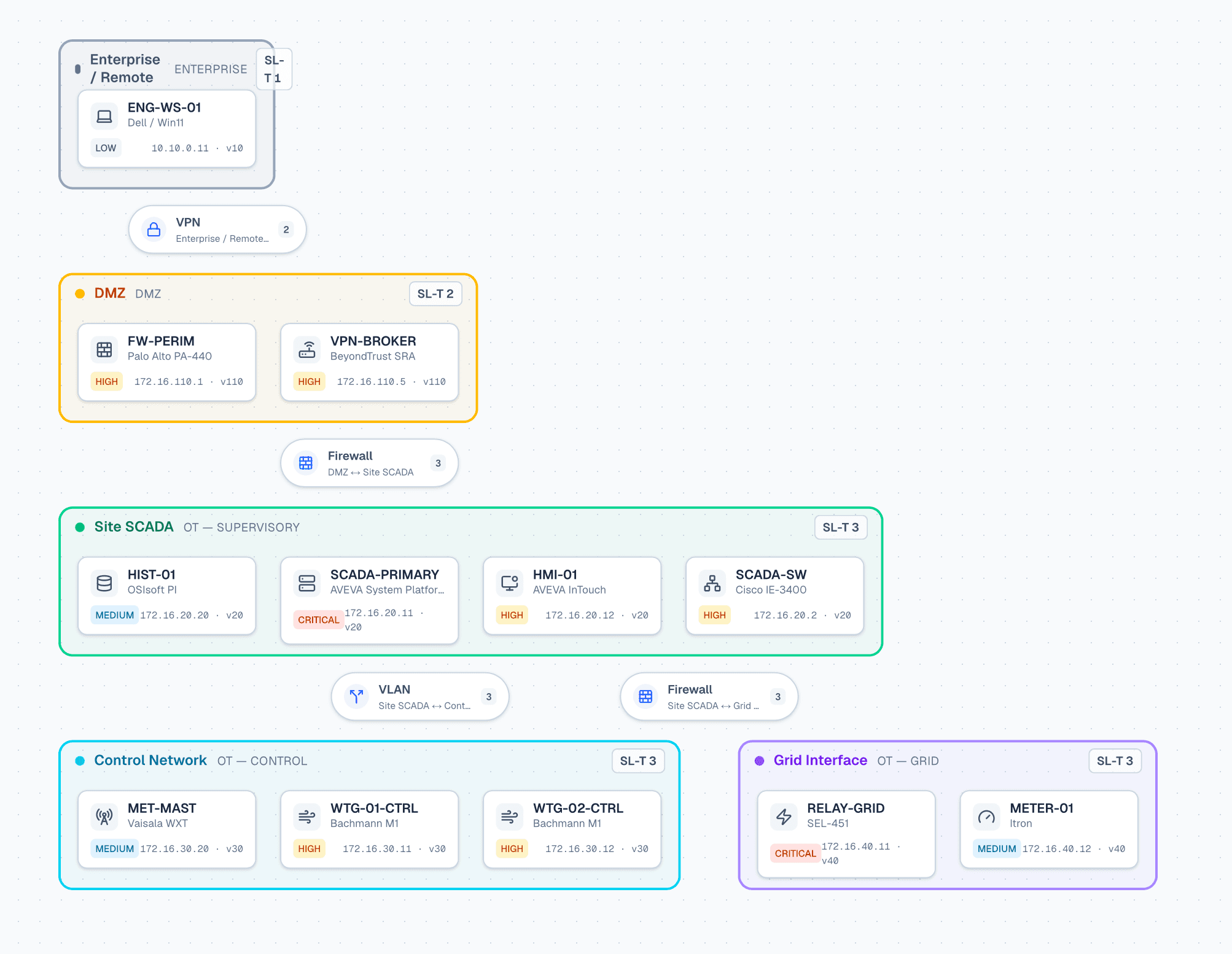This screenshot has width=1232, height=954.
Task: Click the router icon on VPN-BROKER
Action: click(x=307, y=350)
